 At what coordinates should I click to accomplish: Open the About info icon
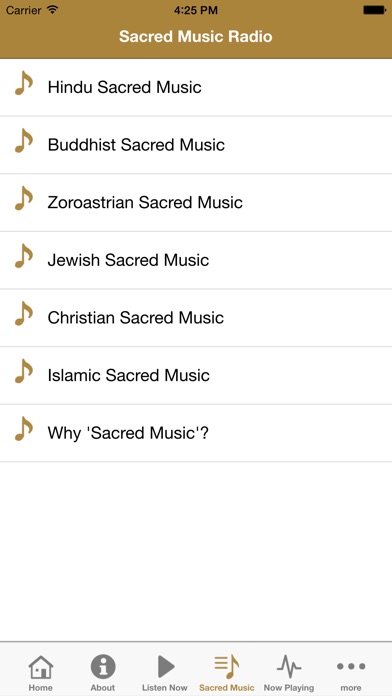103,667
